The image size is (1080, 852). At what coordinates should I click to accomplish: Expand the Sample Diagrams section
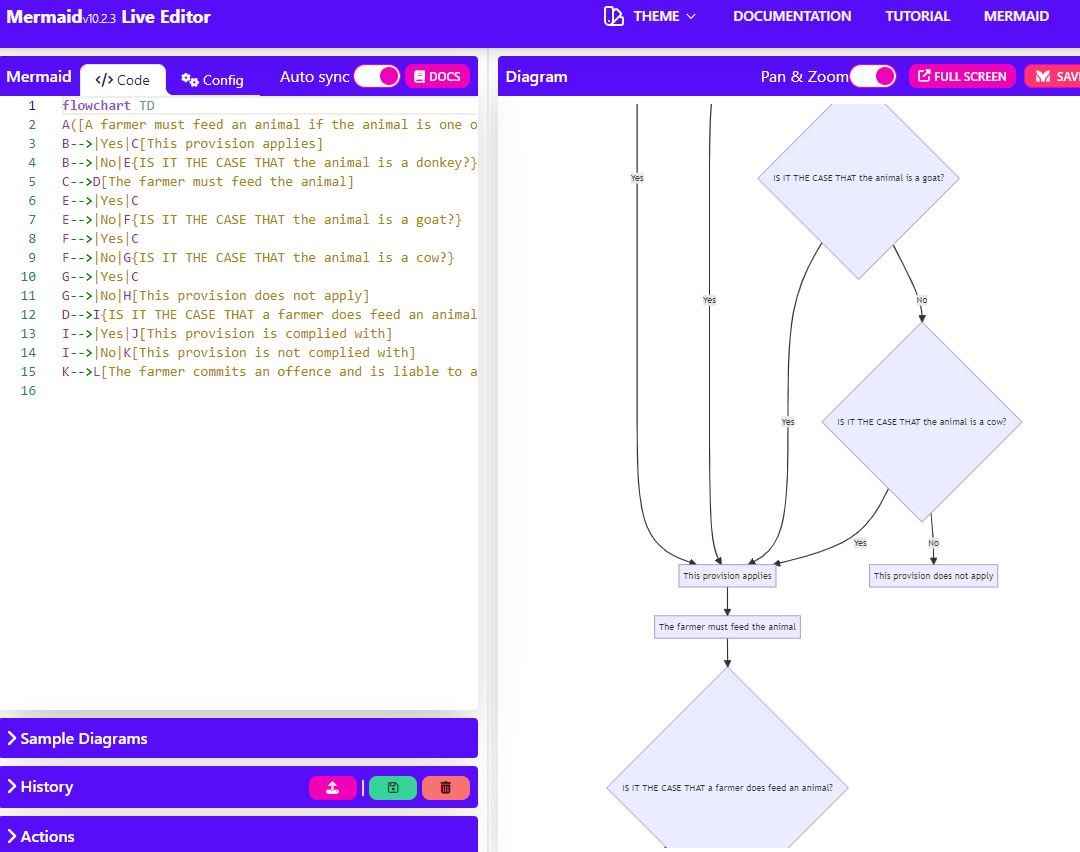(238, 738)
